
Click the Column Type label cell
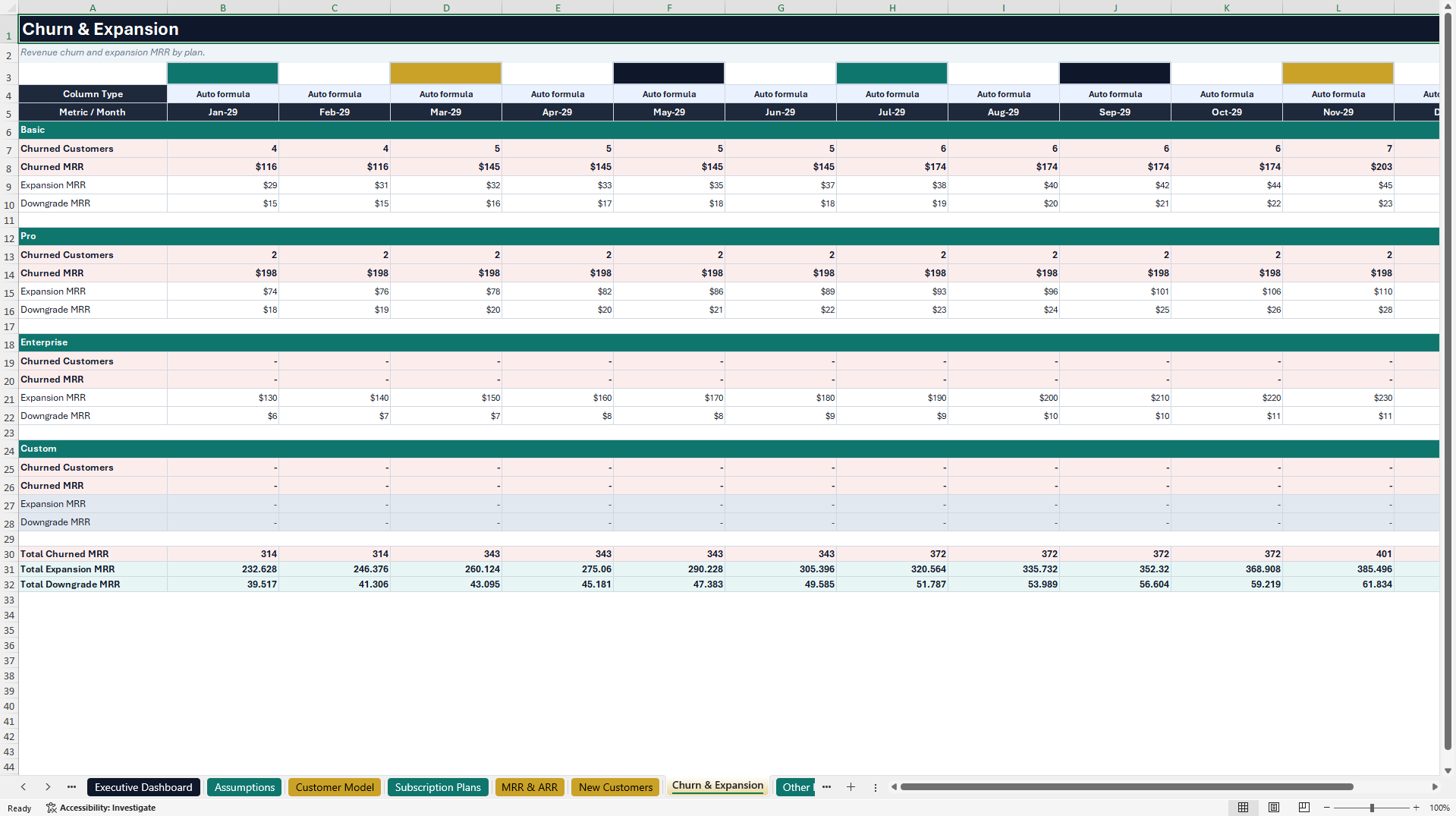click(x=93, y=94)
